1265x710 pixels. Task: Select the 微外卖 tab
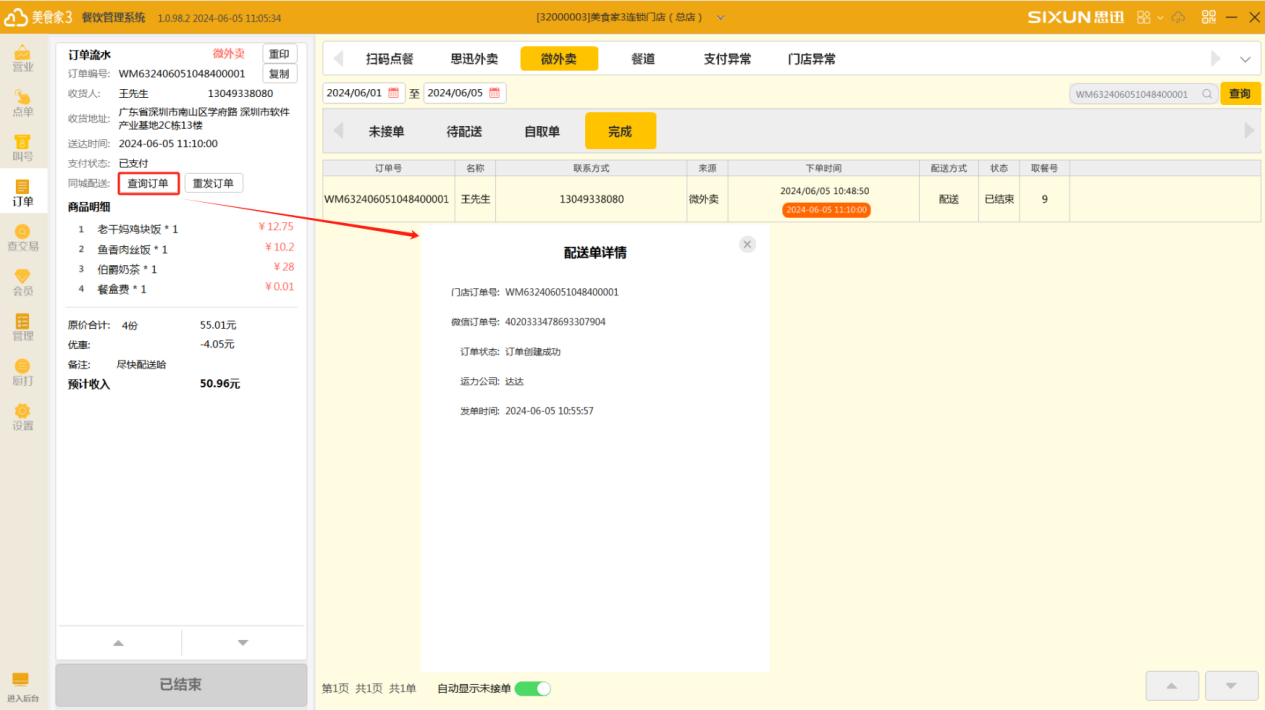pos(559,59)
